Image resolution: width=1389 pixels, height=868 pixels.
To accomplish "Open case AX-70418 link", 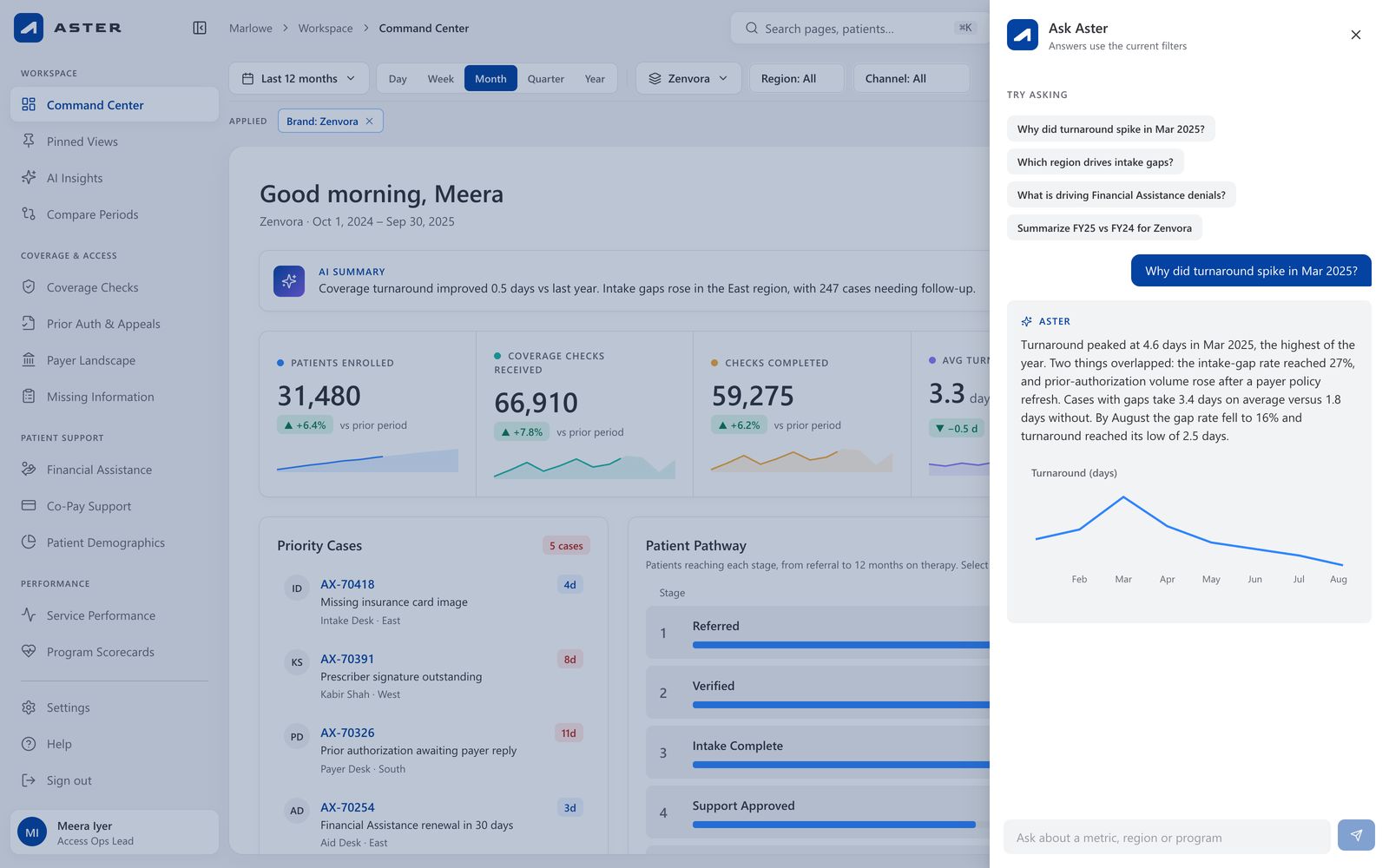I will click(347, 584).
